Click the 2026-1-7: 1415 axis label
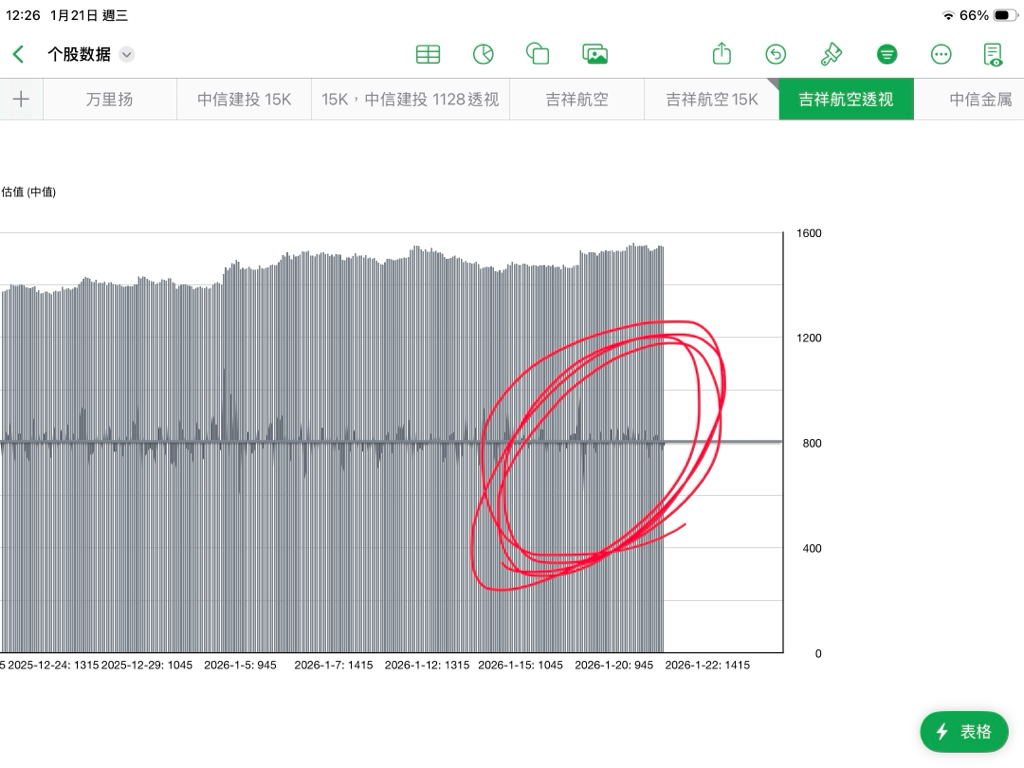This screenshot has height=768, width=1024. point(334,665)
